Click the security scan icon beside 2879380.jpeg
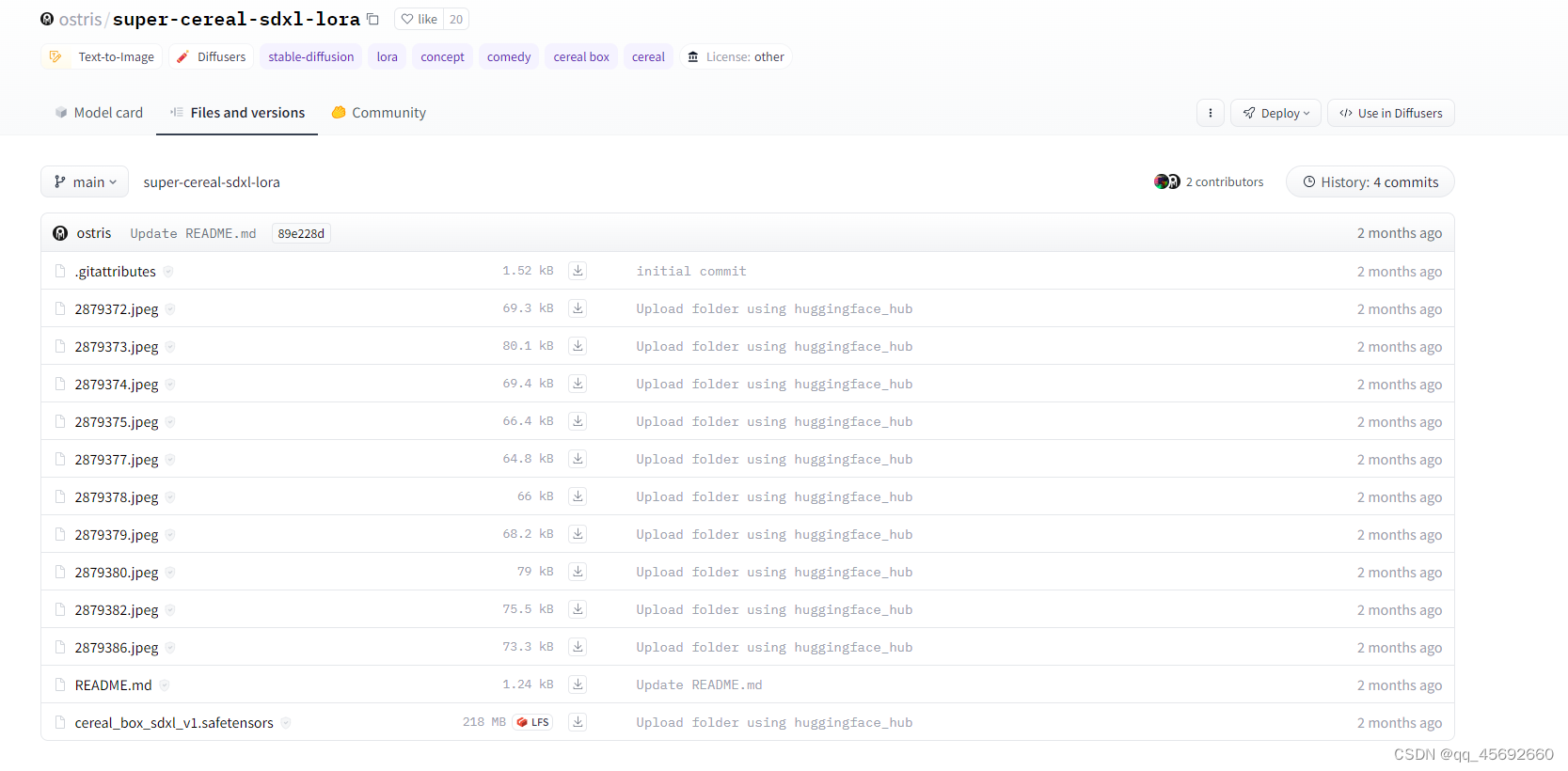The image size is (1568, 771). tap(169, 573)
